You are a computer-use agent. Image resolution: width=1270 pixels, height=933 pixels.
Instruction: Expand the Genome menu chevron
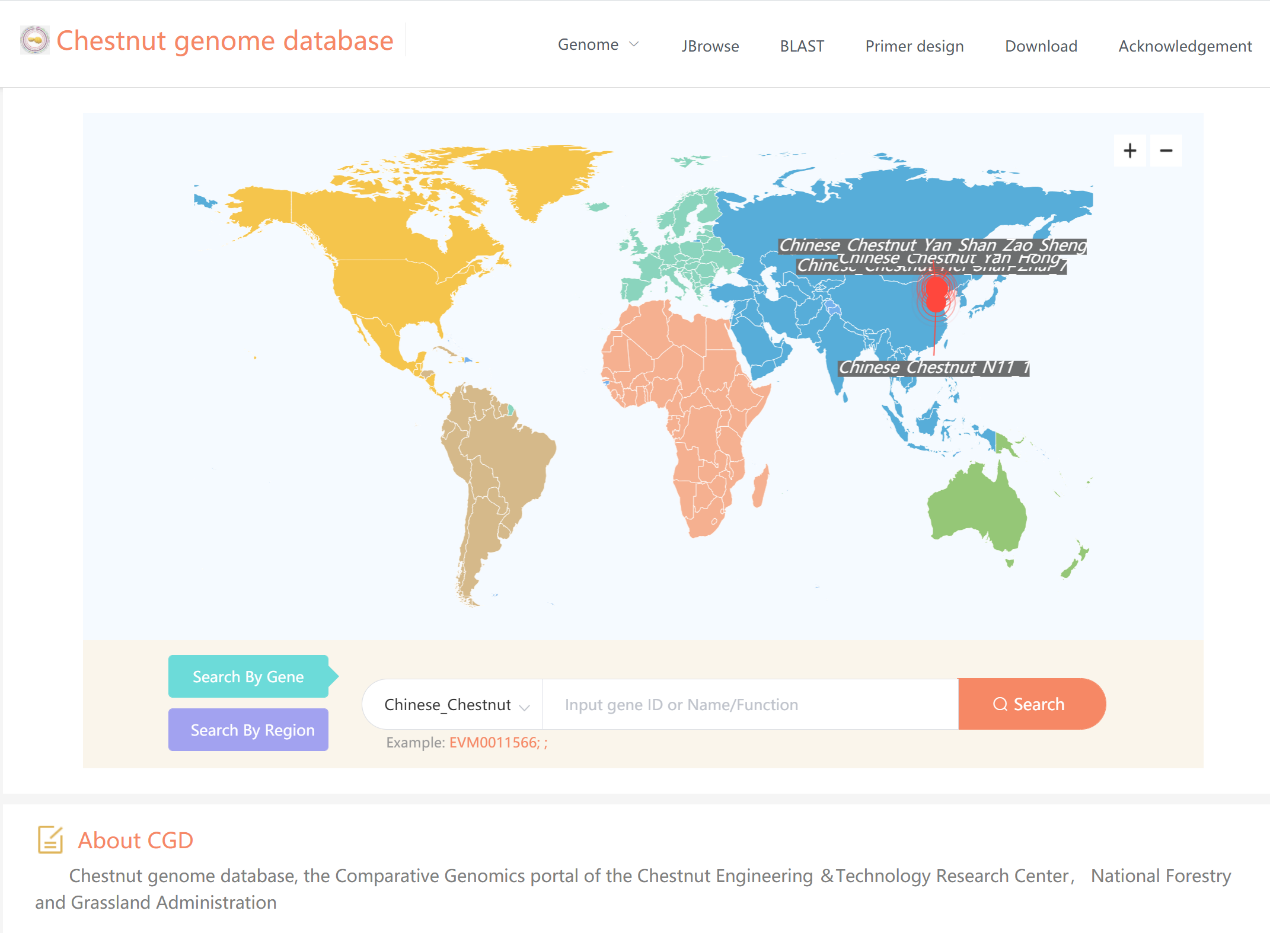(x=633, y=44)
